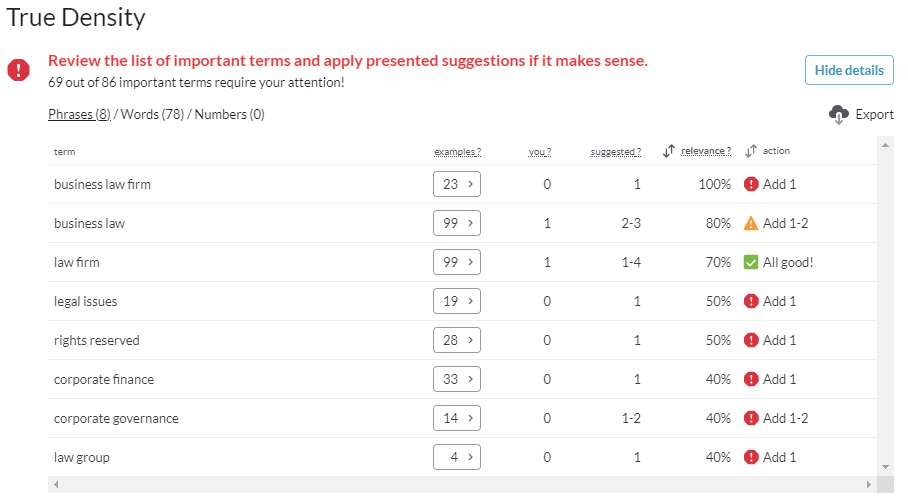Expand the 4 examples for law group
The width and height of the screenshot is (908, 504).
tap(457, 457)
